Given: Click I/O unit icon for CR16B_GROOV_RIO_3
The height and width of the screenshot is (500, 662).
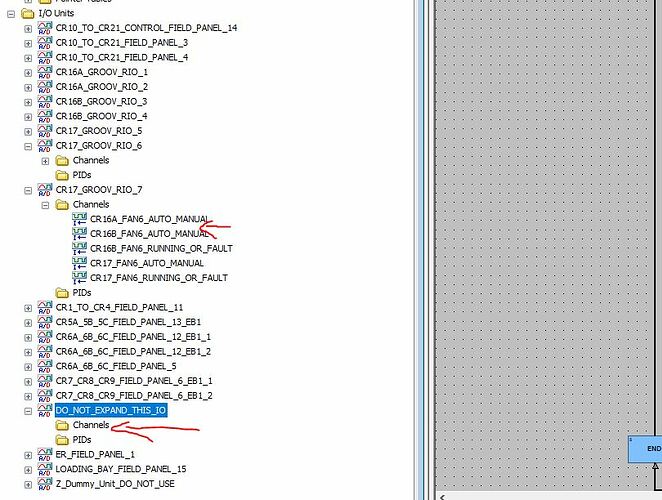Looking at the screenshot, I should [x=45, y=101].
